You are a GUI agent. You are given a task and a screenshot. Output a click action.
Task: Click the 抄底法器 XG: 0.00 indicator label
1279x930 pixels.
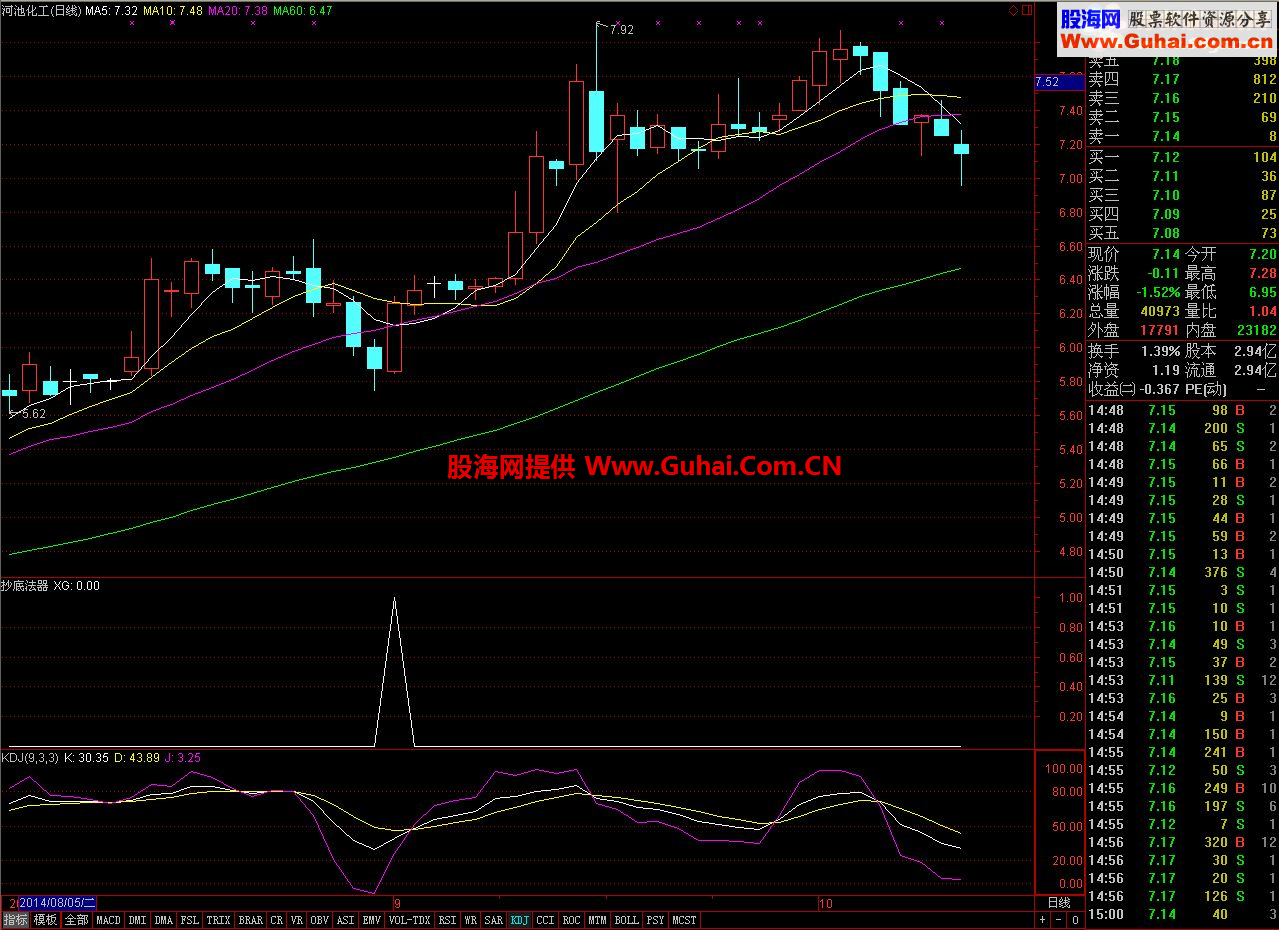[x=51, y=586]
